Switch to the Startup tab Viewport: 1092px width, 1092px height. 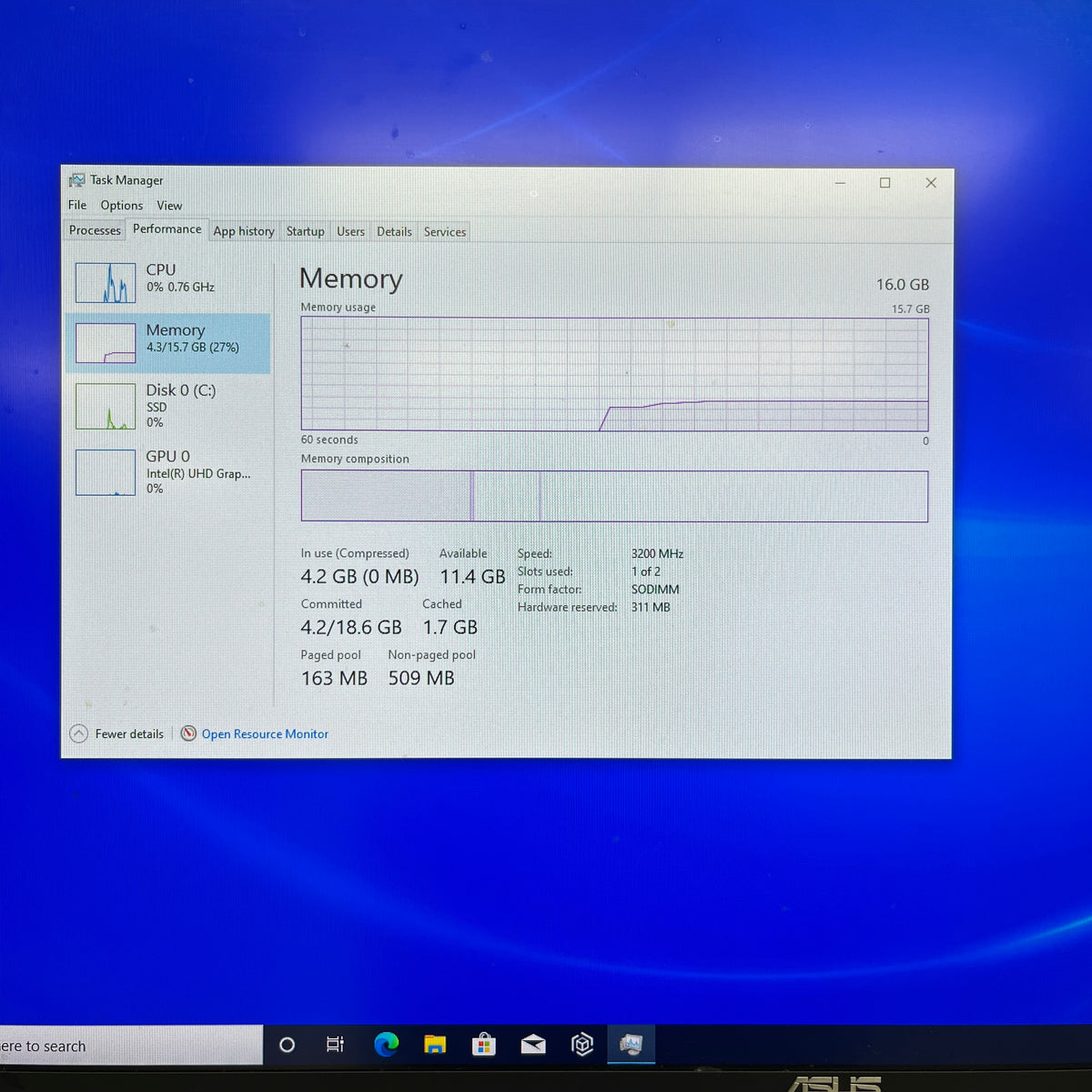pyautogui.click(x=305, y=231)
